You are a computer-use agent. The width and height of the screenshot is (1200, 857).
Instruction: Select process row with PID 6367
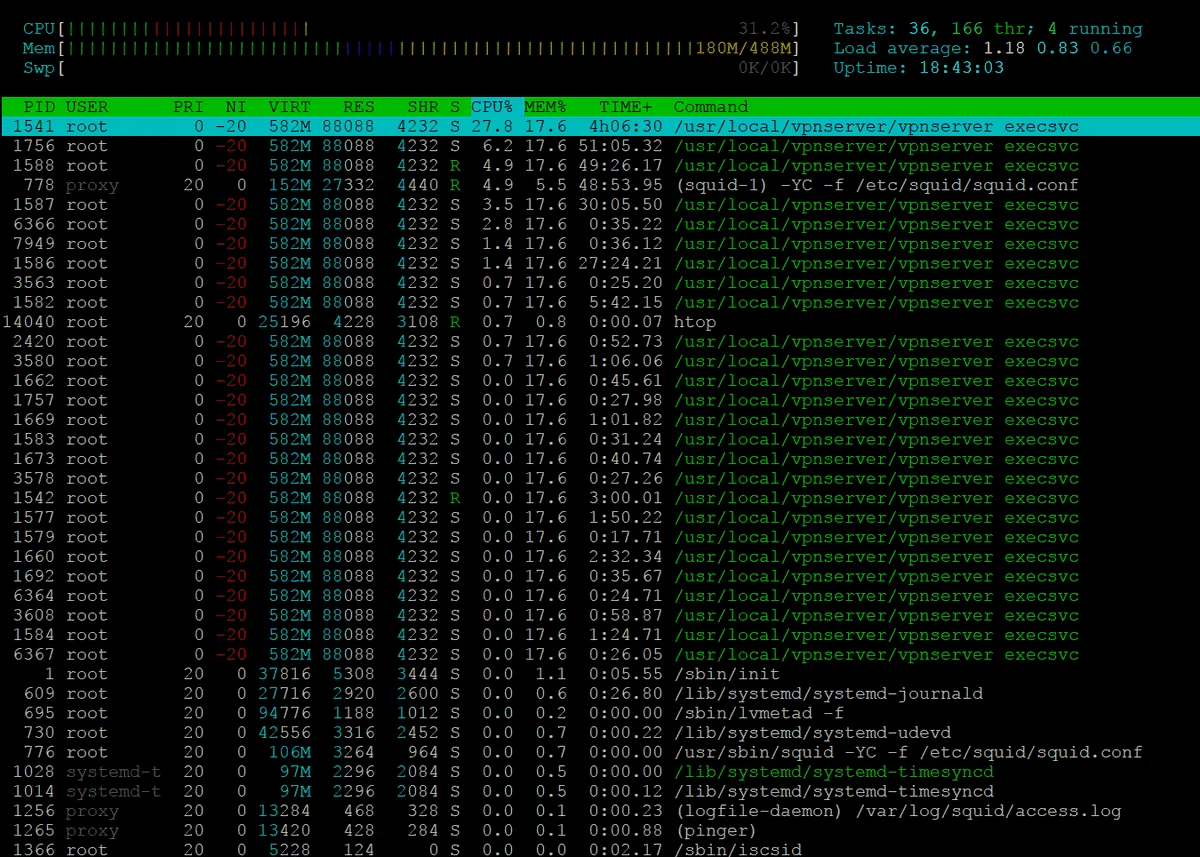tap(600, 654)
